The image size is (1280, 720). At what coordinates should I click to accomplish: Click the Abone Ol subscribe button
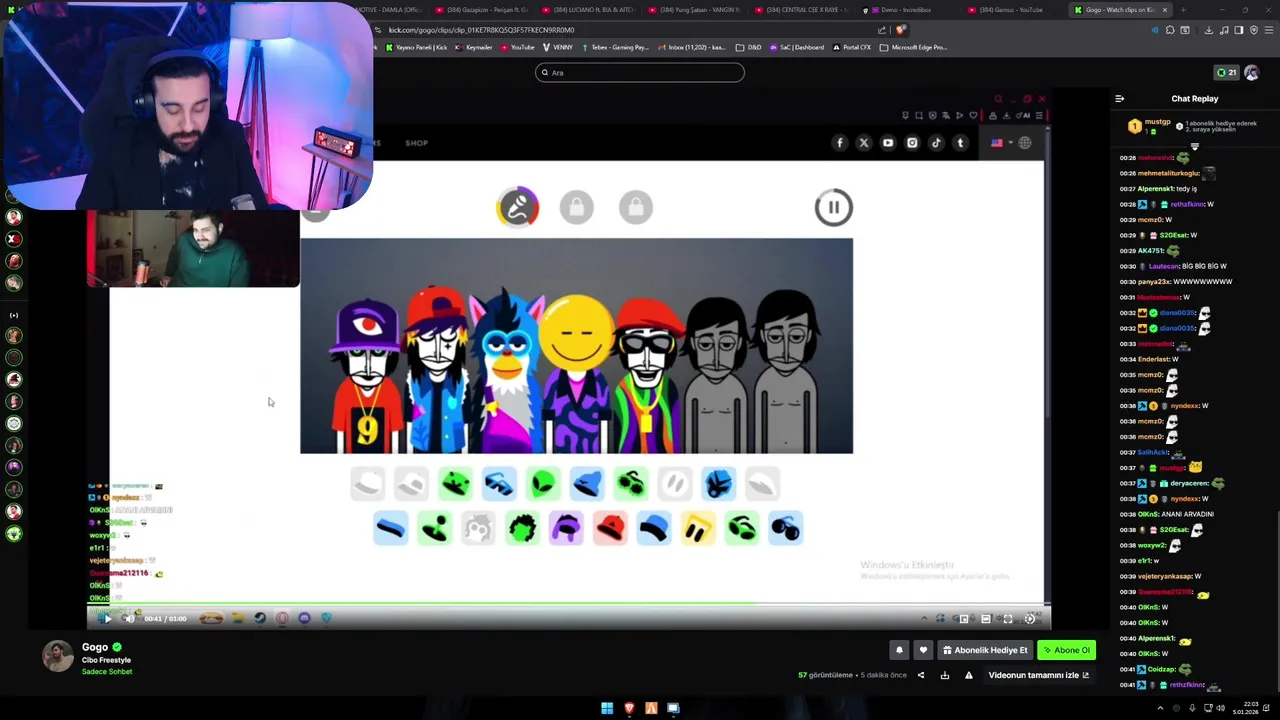(x=1067, y=650)
